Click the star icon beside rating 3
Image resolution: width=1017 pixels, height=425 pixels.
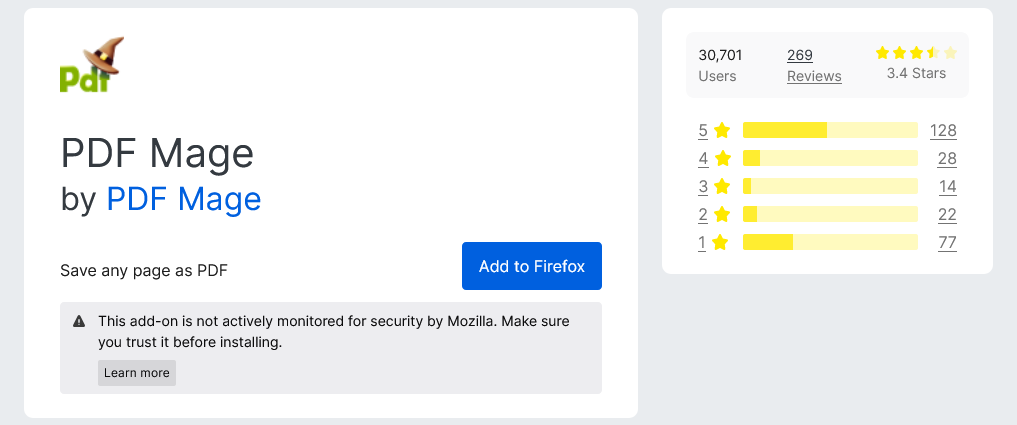[x=723, y=186]
